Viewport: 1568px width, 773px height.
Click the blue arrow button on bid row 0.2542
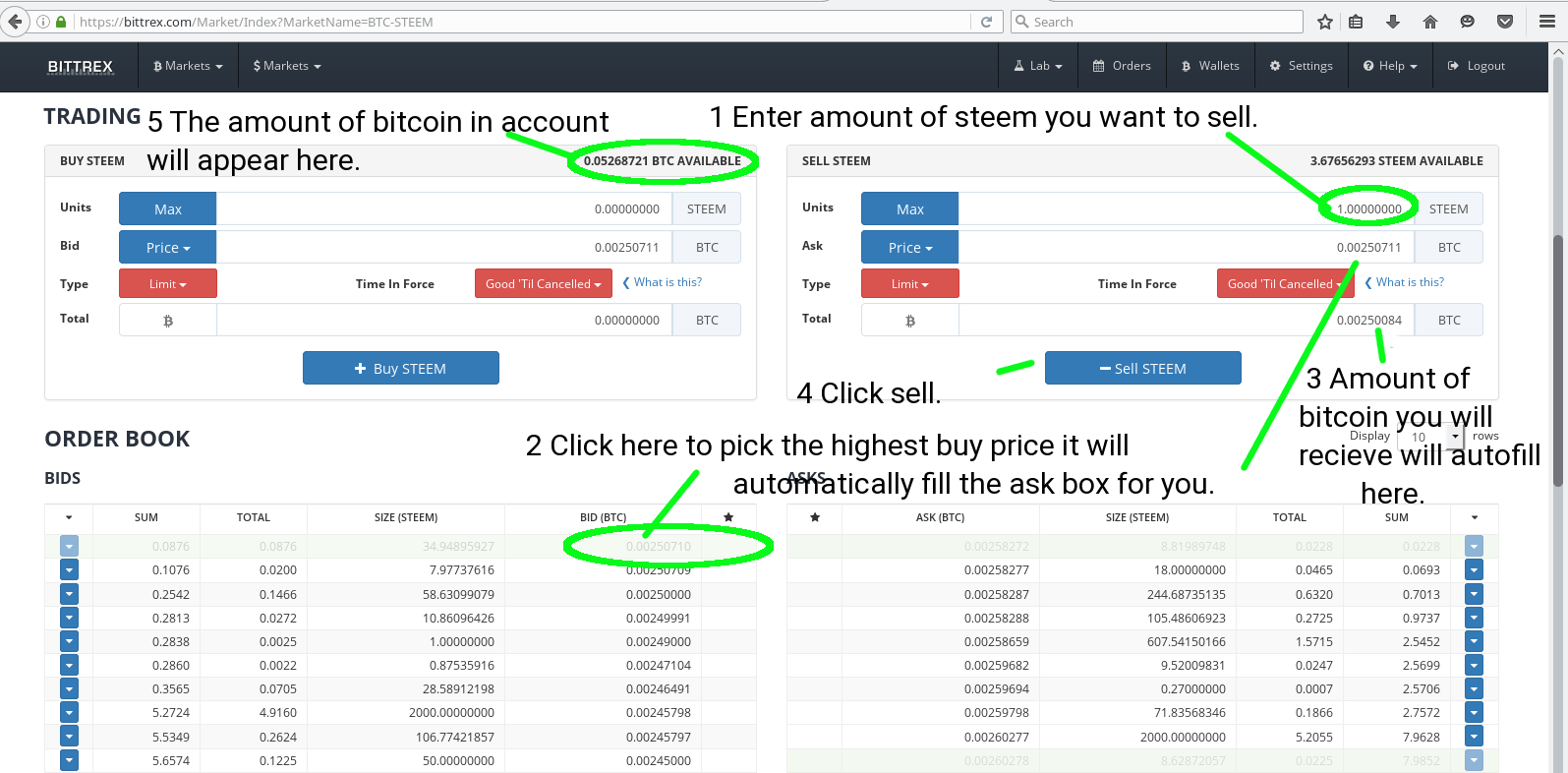[x=69, y=594]
